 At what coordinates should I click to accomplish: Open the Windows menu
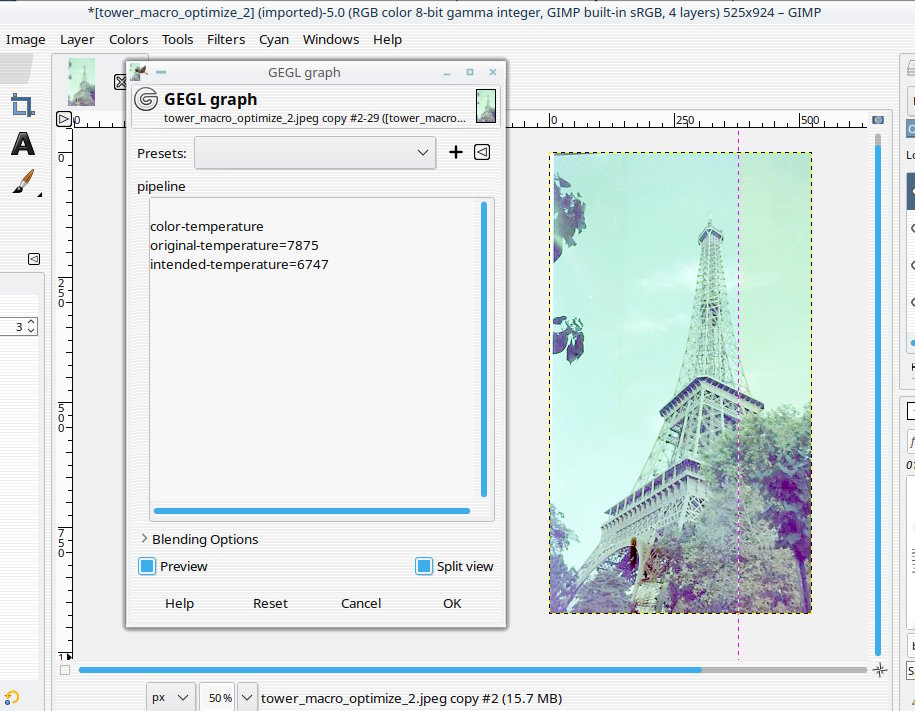tap(331, 40)
